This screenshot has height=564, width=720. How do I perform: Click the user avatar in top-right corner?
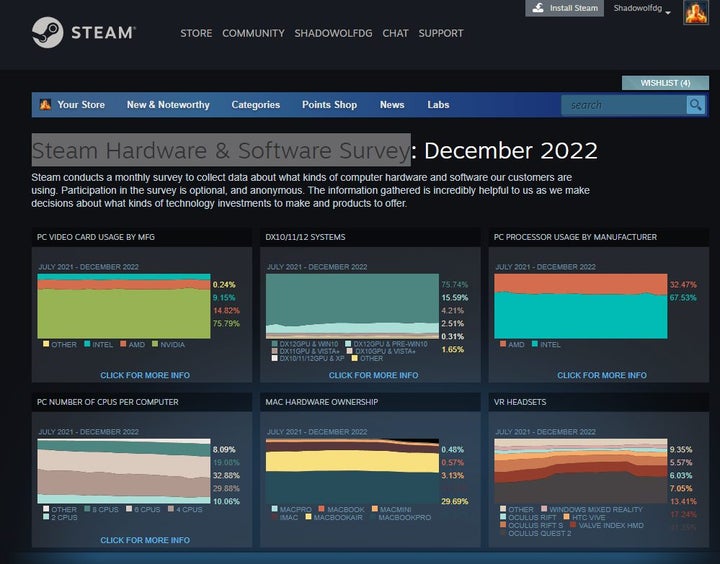pyautogui.click(x=696, y=13)
